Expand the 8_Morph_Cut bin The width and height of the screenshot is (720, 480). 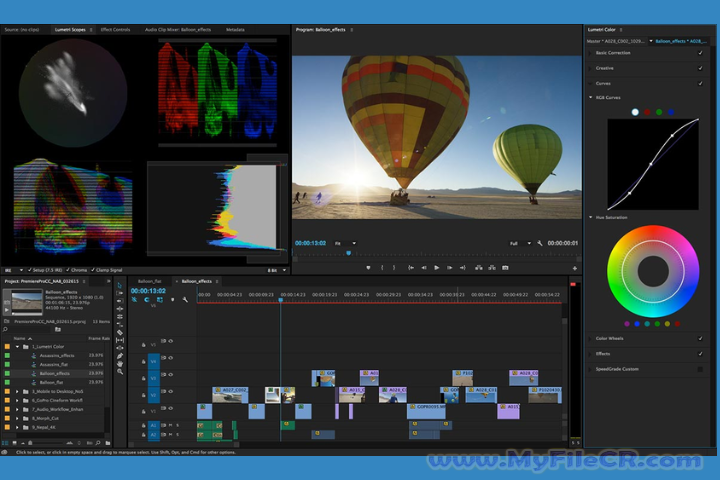(x=17, y=418)
